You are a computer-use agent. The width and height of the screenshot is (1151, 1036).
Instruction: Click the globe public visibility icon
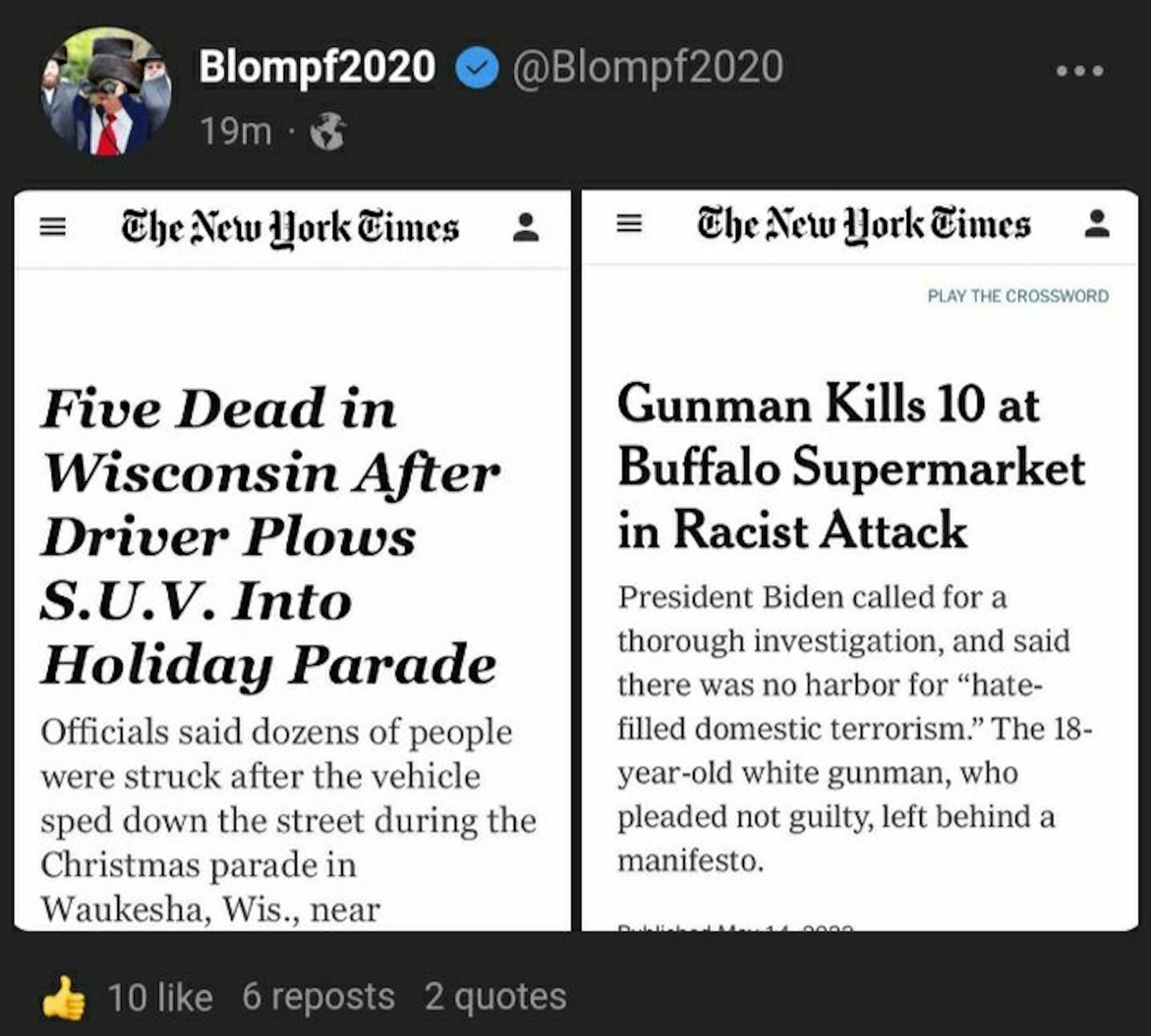(x=328, y=132)
